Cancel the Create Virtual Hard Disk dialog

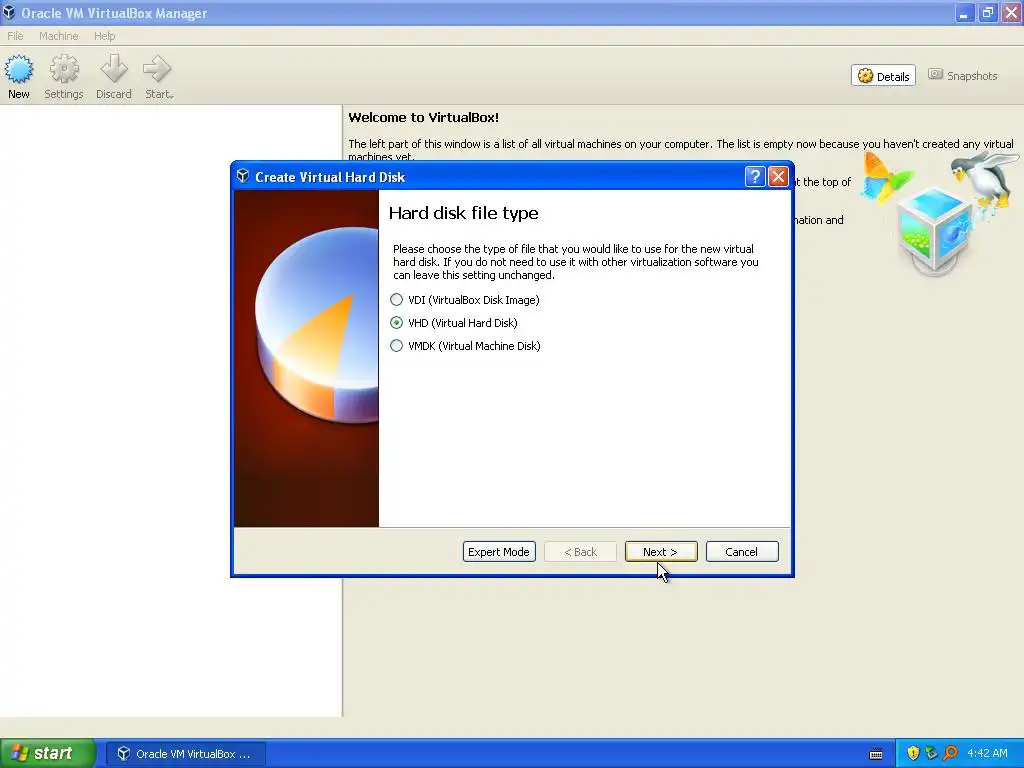click(742, 552)
